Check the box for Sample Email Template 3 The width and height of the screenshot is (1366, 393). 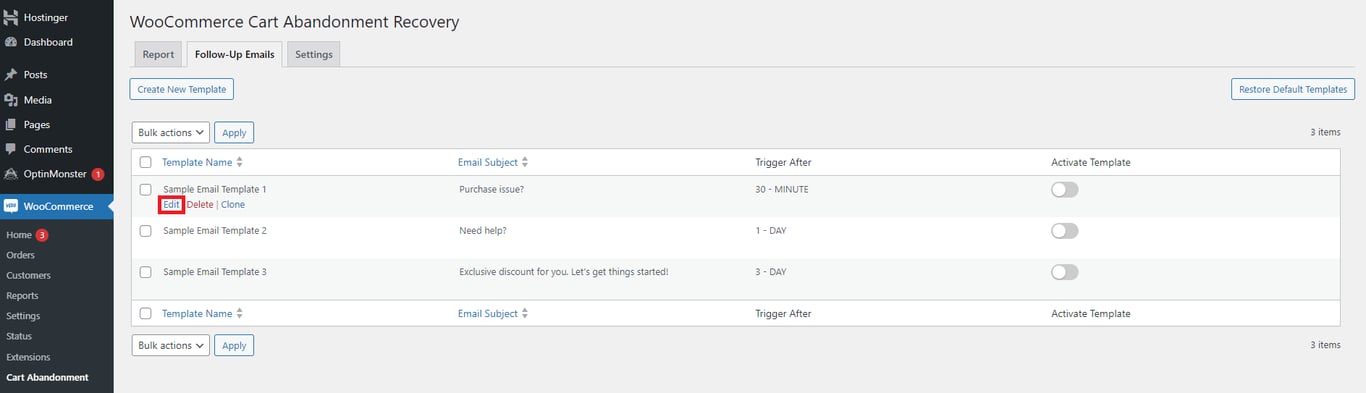[x=146, y=272]
